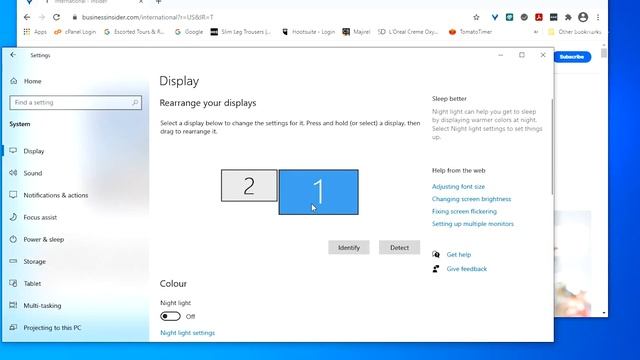Image resolution: width=640 pixels, height=360 pixels.
Task: Click the Chrome address bar URL
Action: [x=147, y=17]
